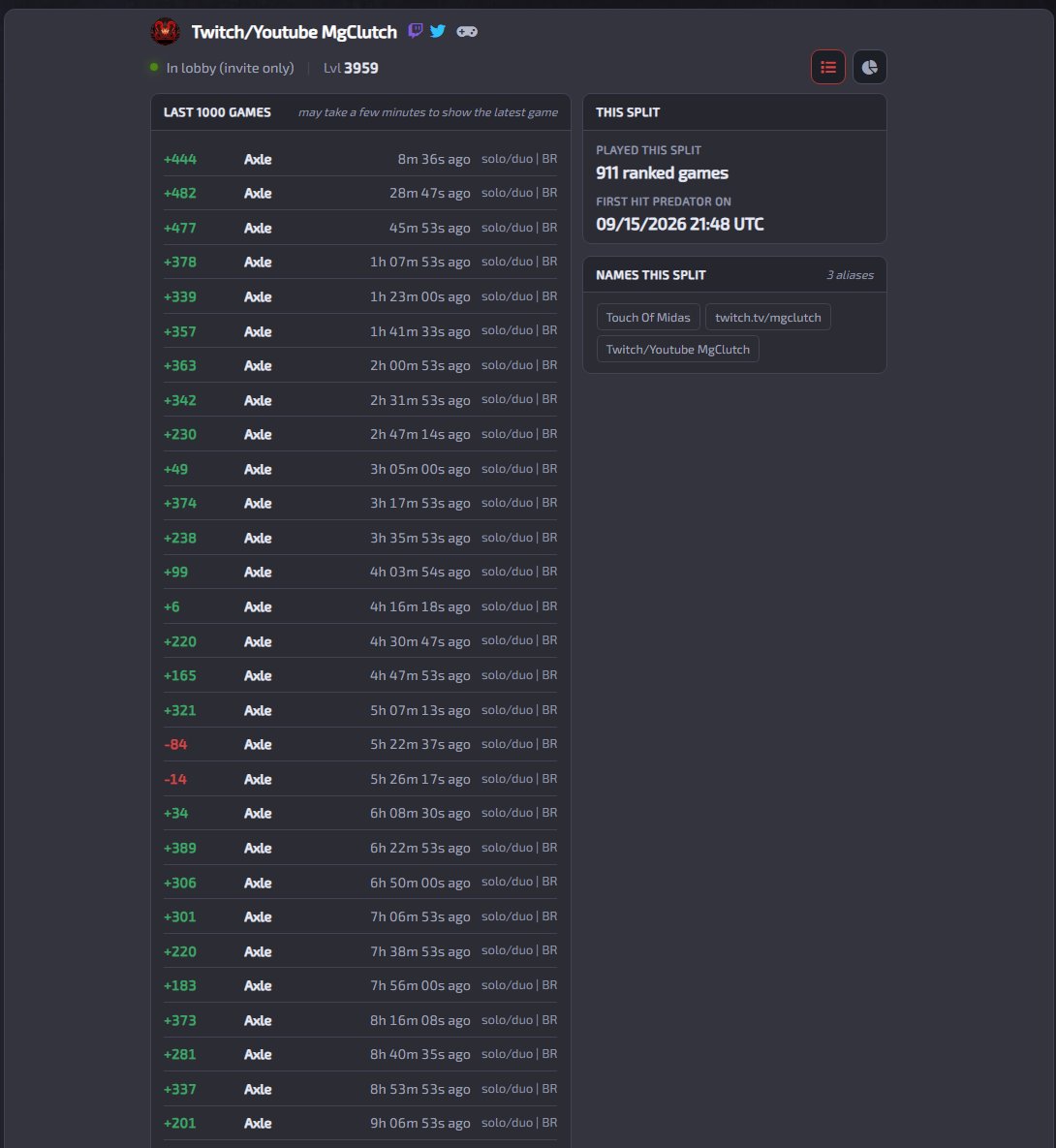Click the +444 score value
Image resolution: width=1056 pixels, height=1148 pixels.
point(180,159)
